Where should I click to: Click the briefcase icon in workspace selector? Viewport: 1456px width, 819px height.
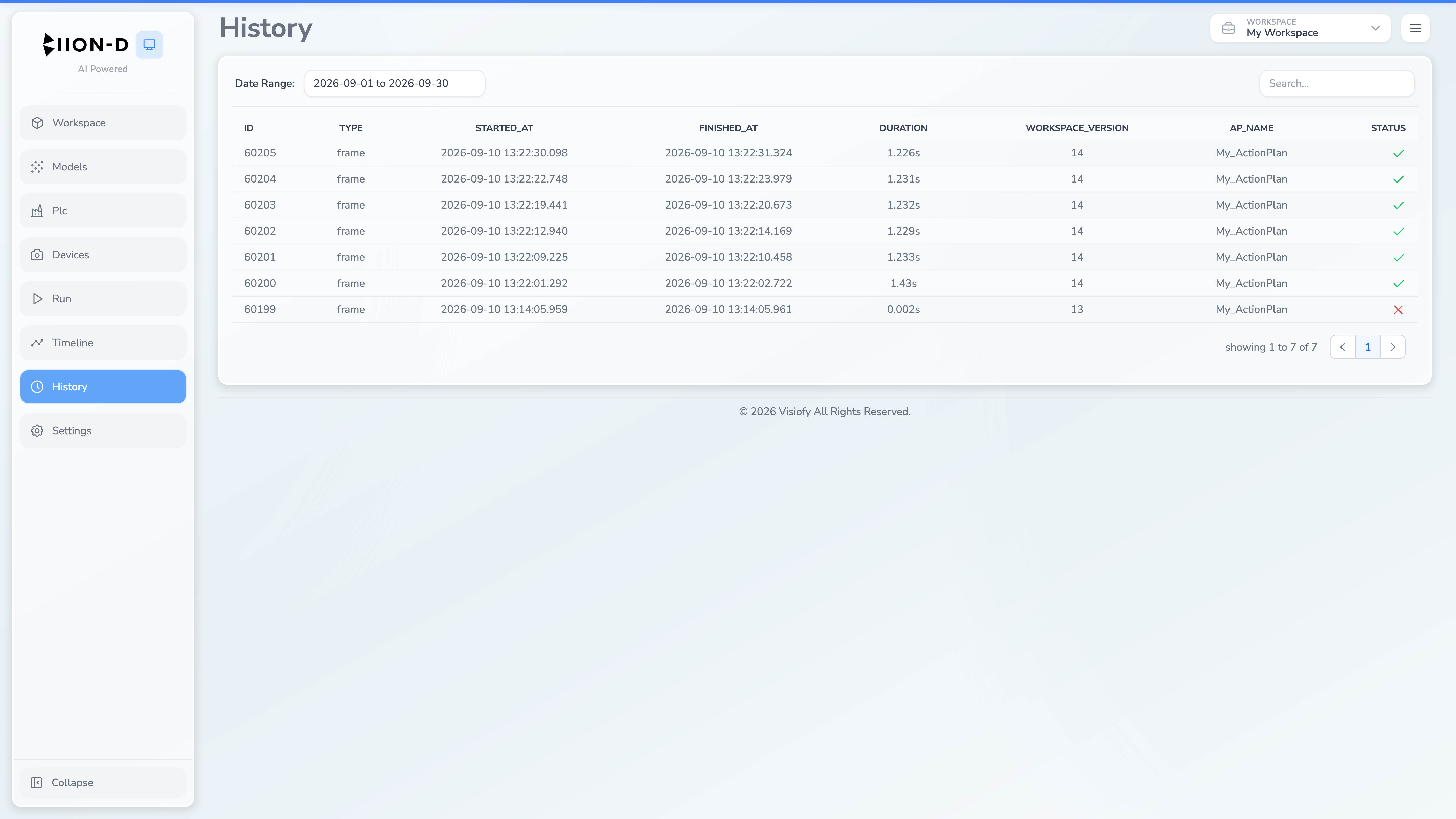(1228, 28)
